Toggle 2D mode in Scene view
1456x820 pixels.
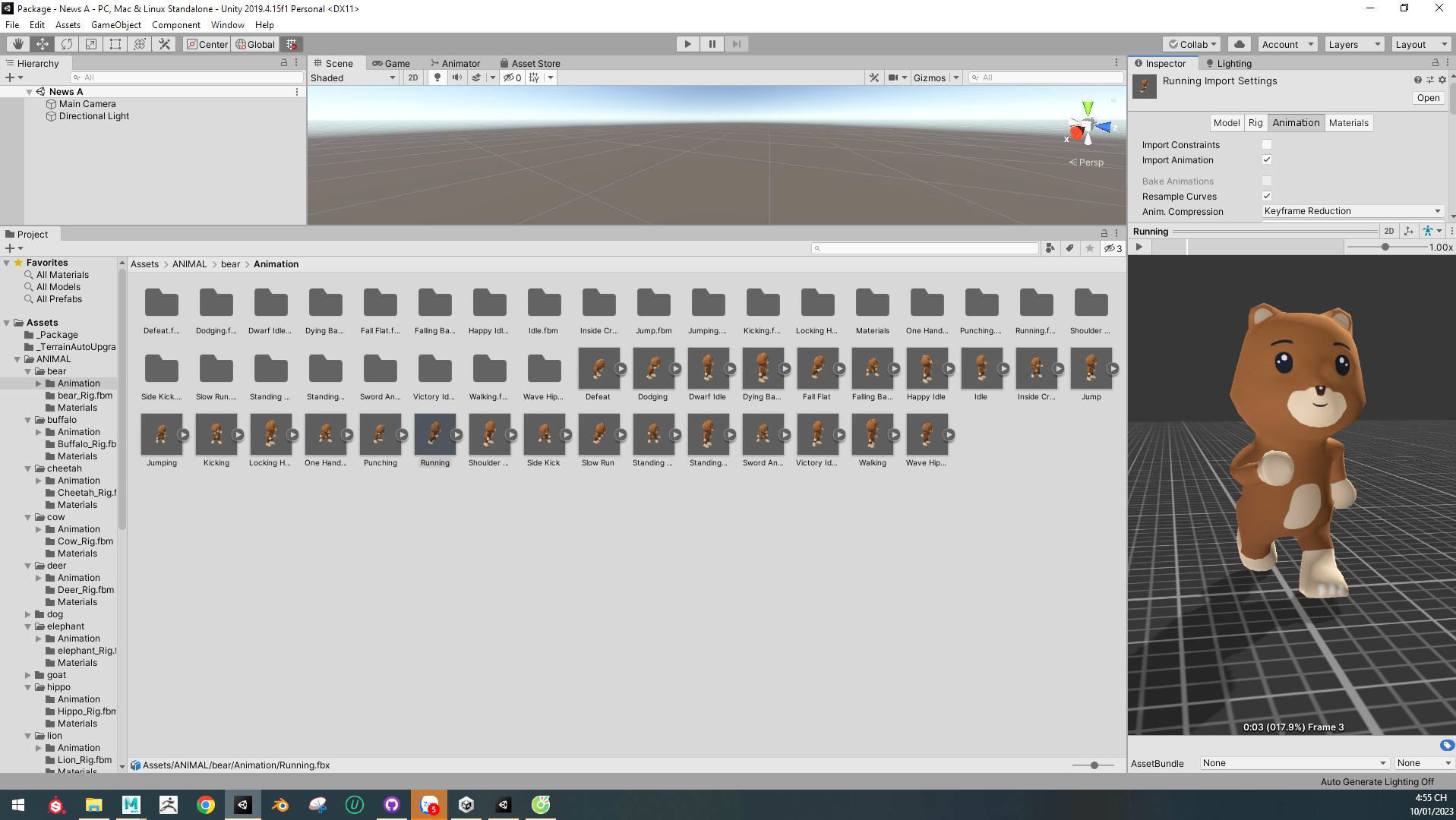(x=412, y=77)
